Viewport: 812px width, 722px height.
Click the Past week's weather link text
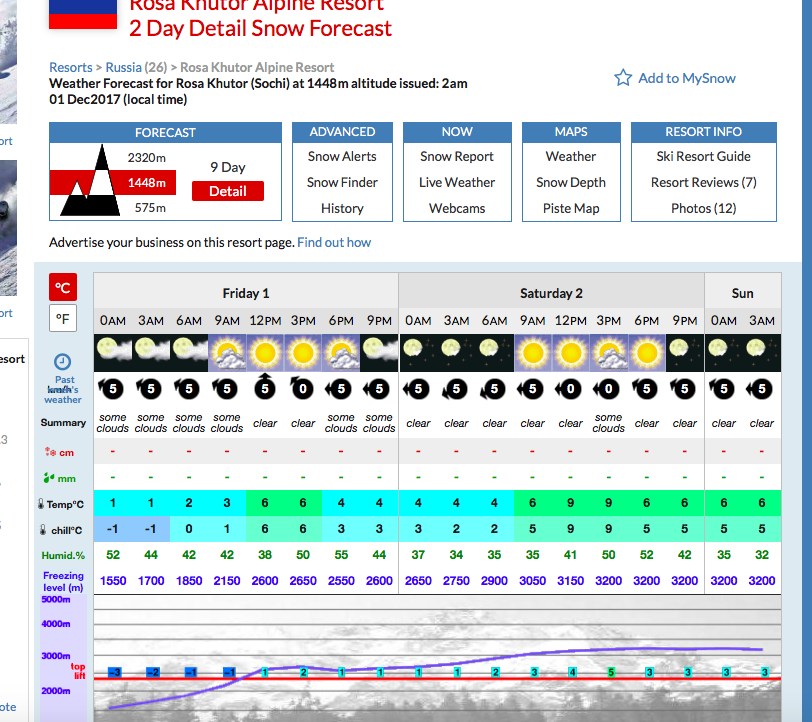[x=63, y=389]
